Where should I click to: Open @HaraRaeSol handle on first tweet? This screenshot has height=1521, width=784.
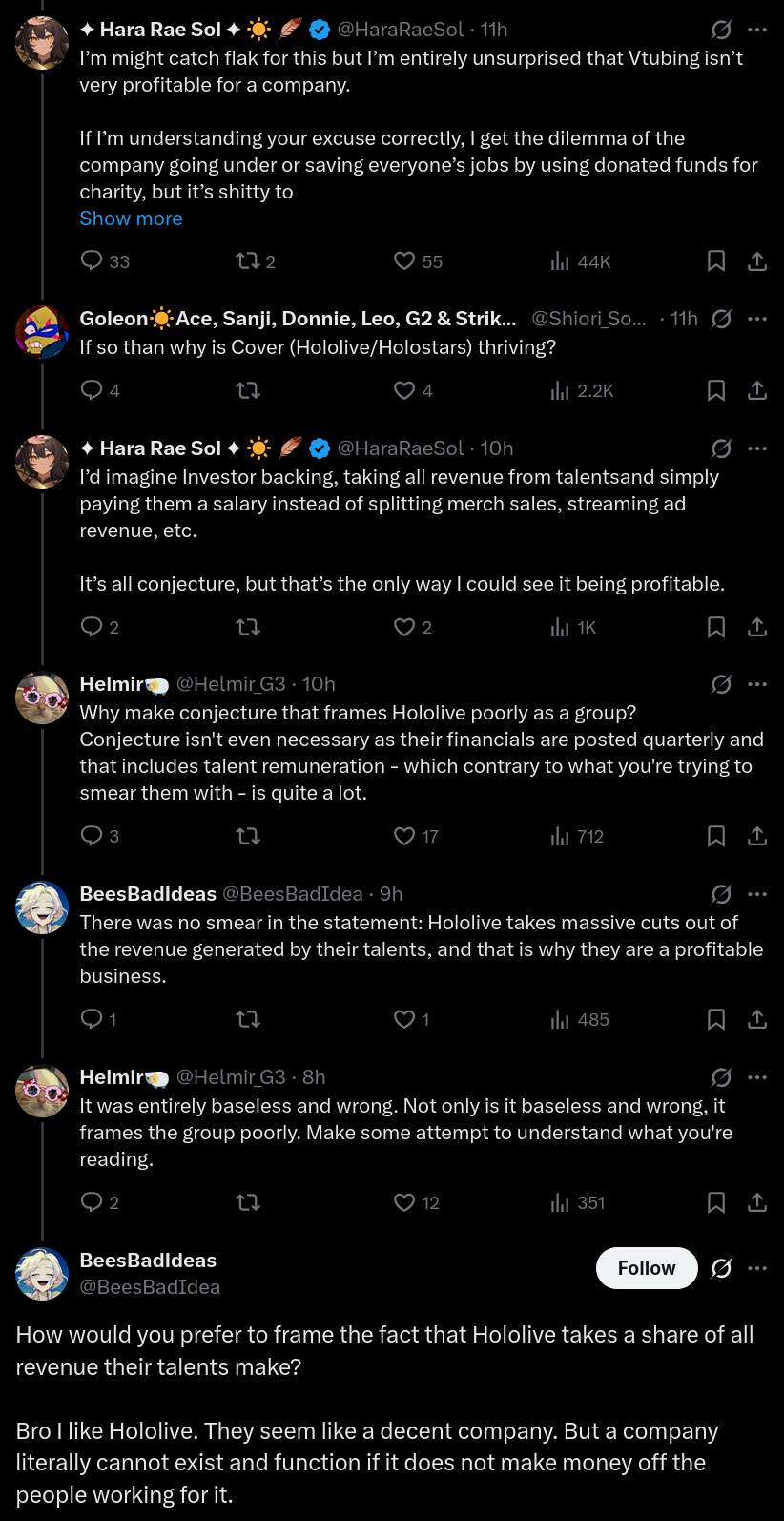point(401,30)
